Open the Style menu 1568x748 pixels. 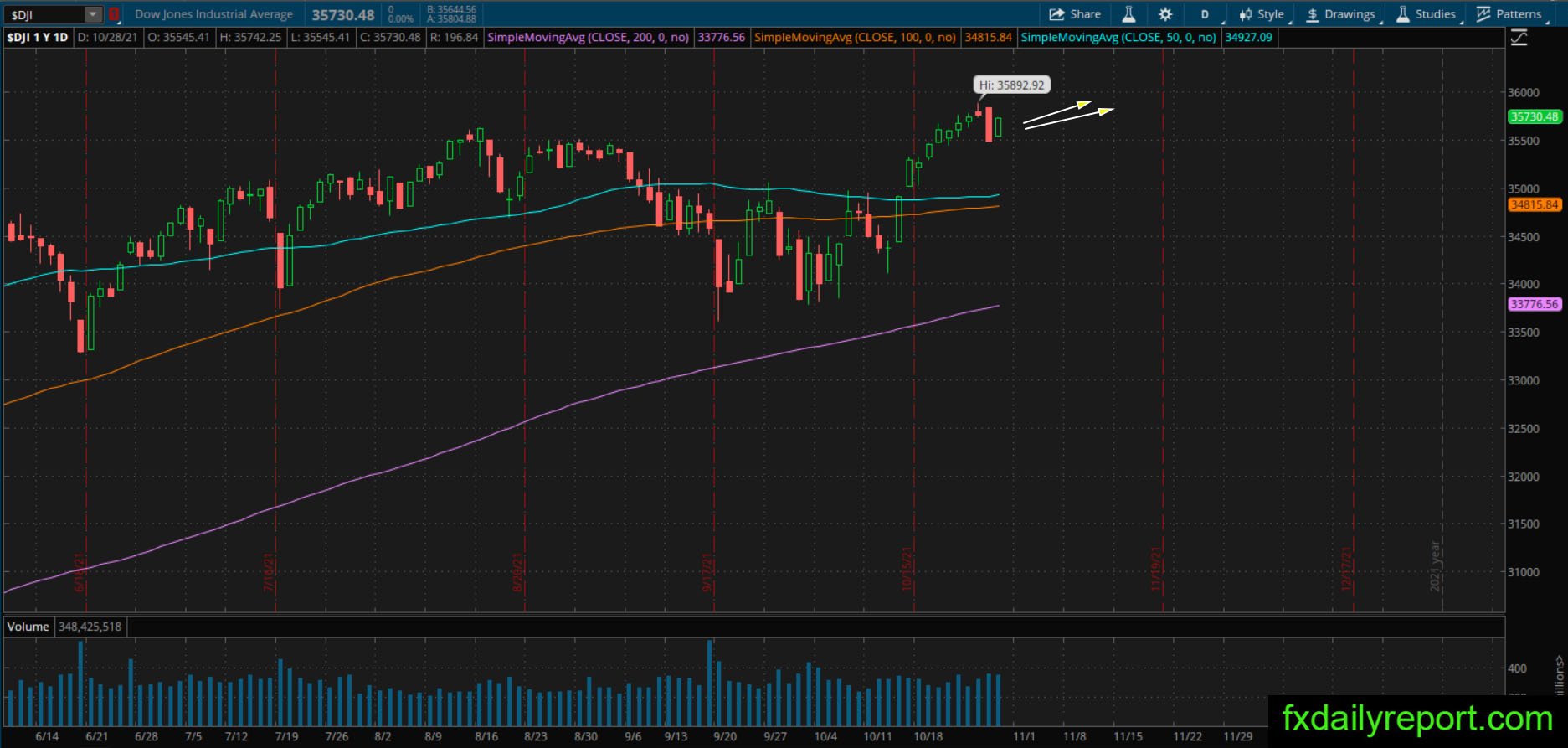[x=1262, y=14]
